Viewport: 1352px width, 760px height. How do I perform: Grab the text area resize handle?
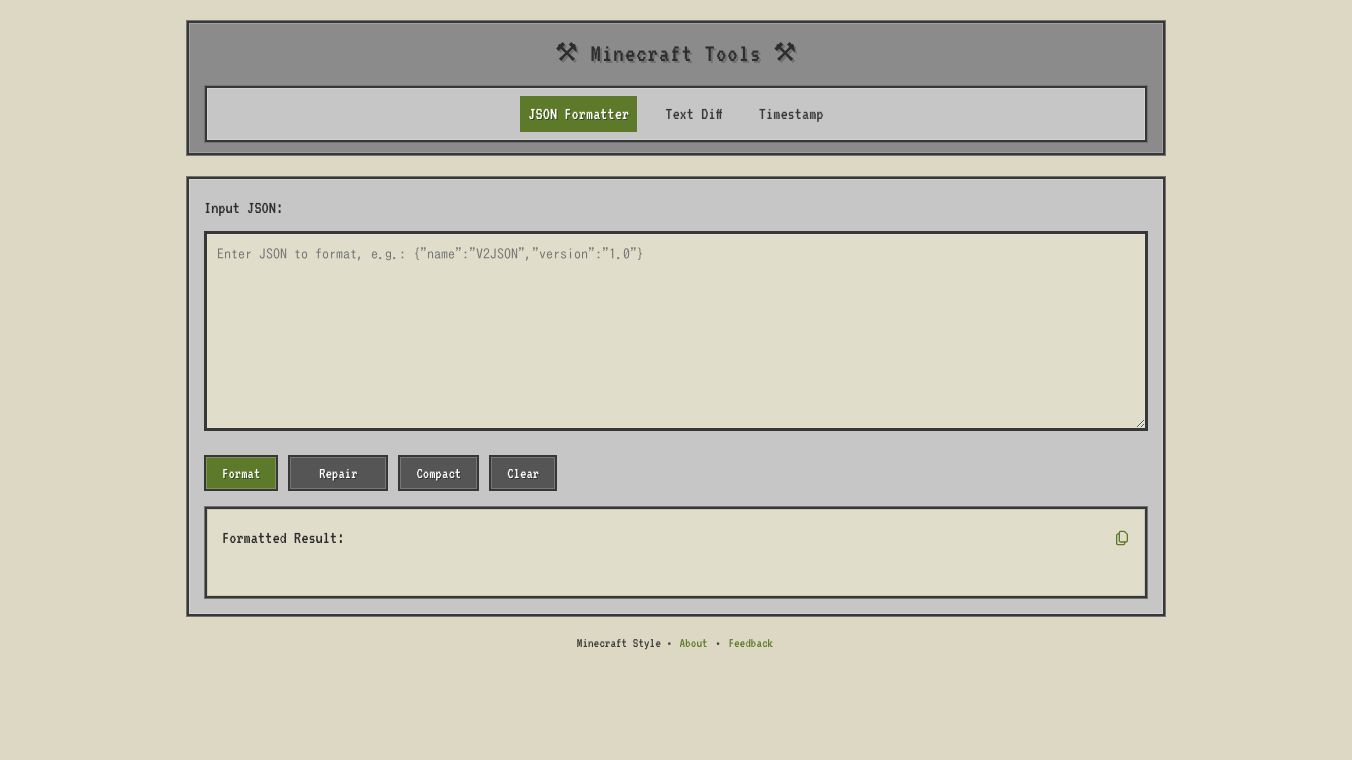[x=1139, y=422]
